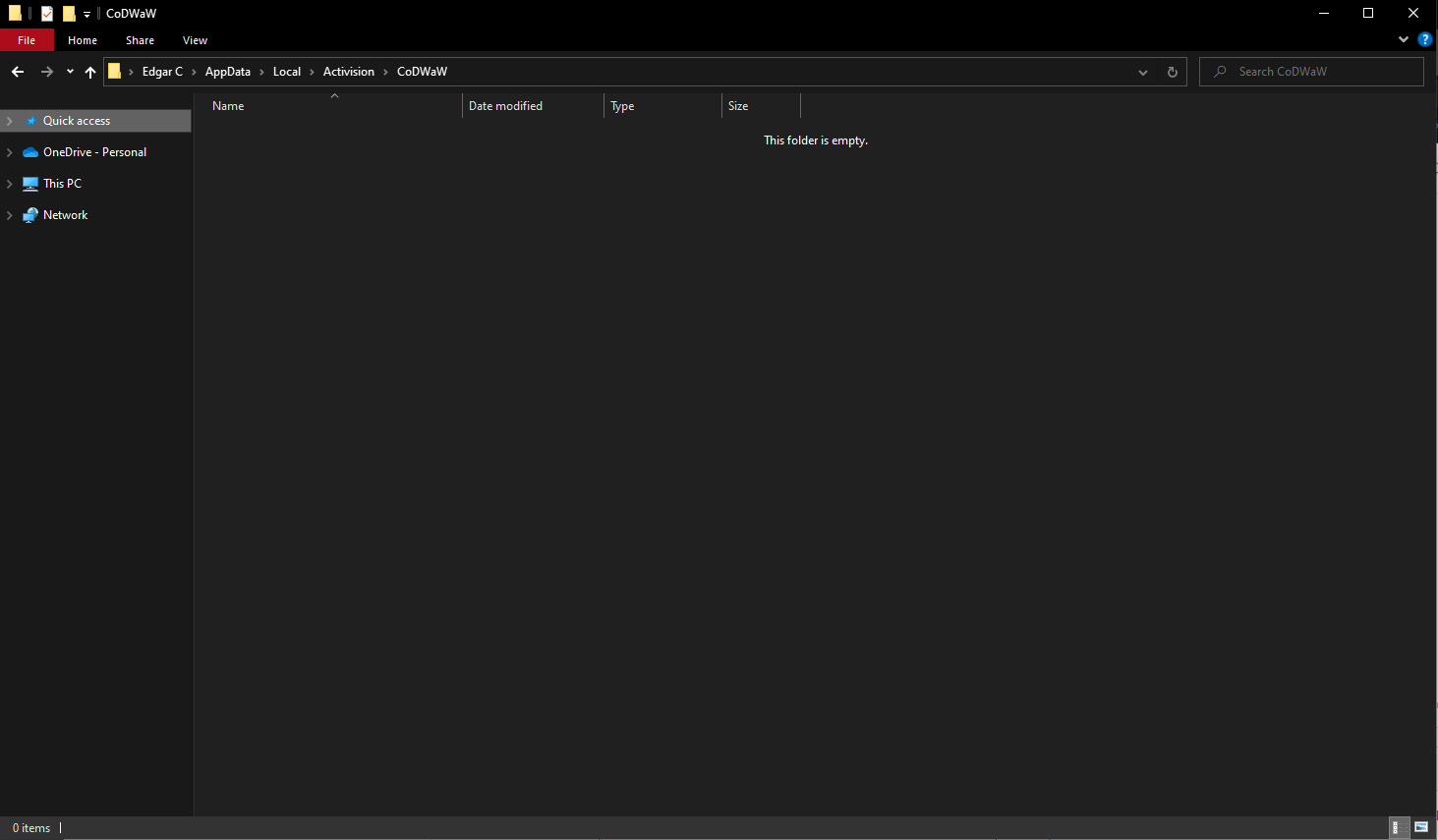Refresh the CoDWaW folder view

click(1172, 72)
